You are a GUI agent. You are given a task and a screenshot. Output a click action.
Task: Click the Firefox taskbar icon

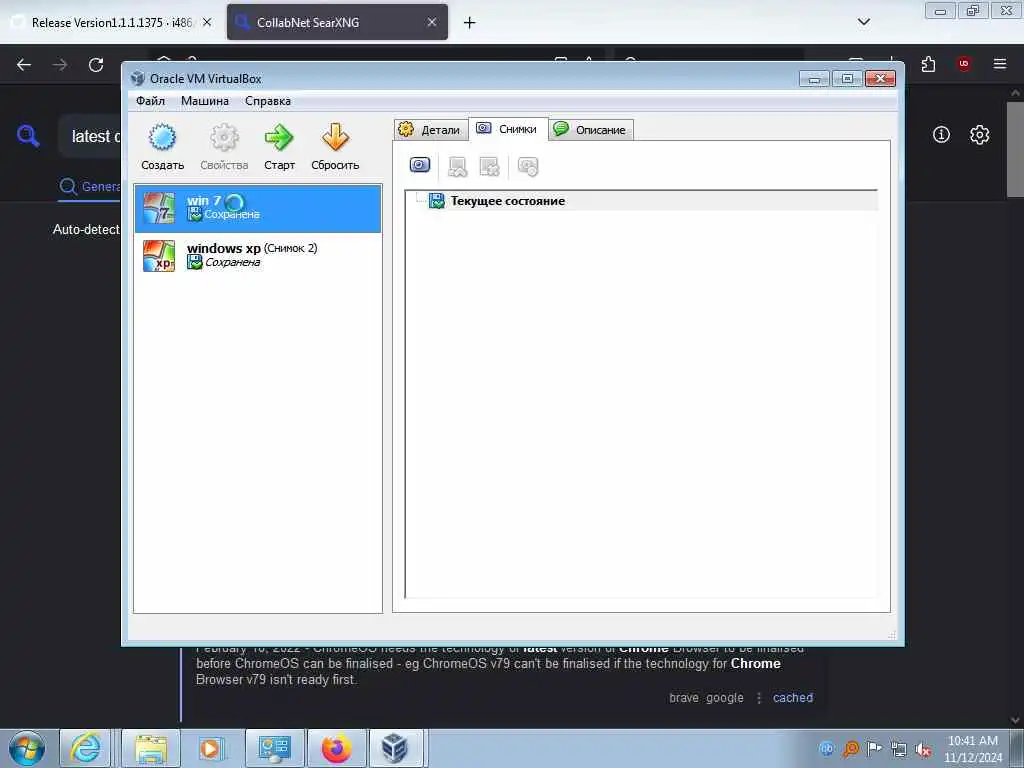[x=337, y=748]
